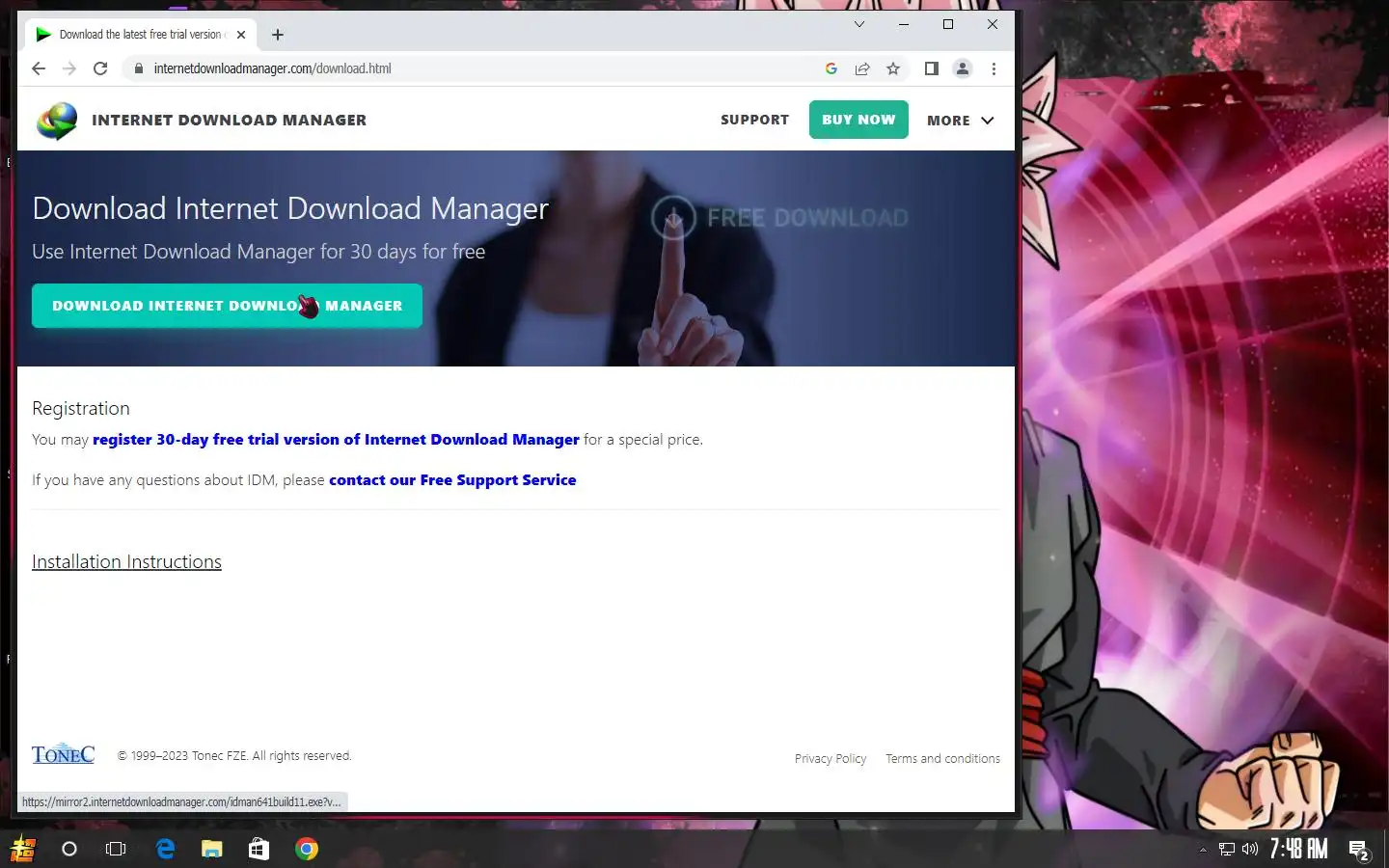Open the SUPPORT menu item

coord(754,120)
